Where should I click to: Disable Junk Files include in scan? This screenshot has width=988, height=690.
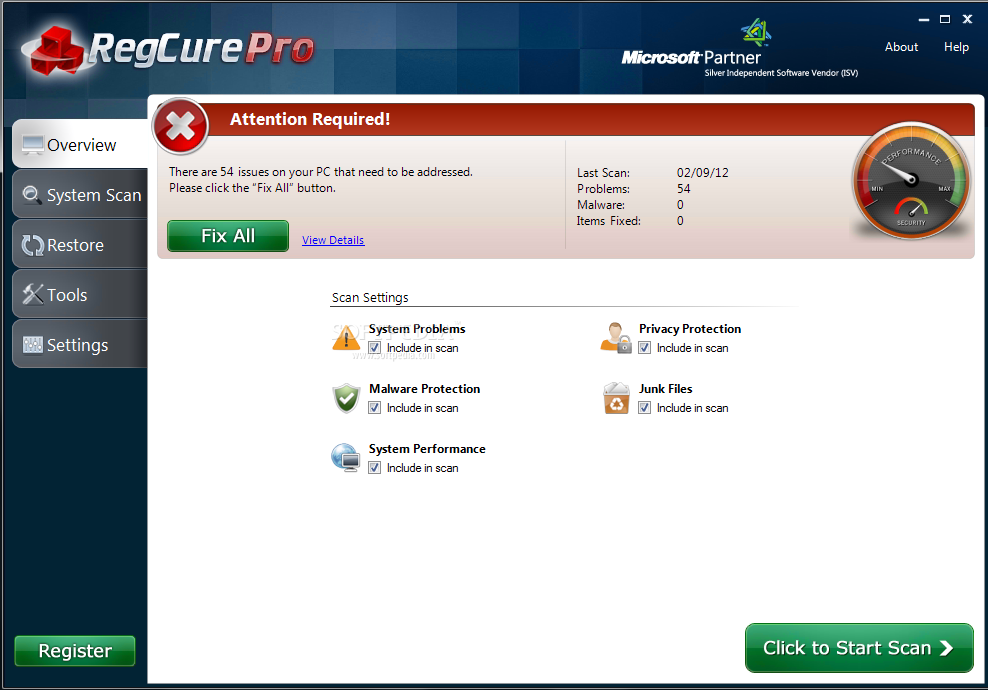[x=645, y=408]
